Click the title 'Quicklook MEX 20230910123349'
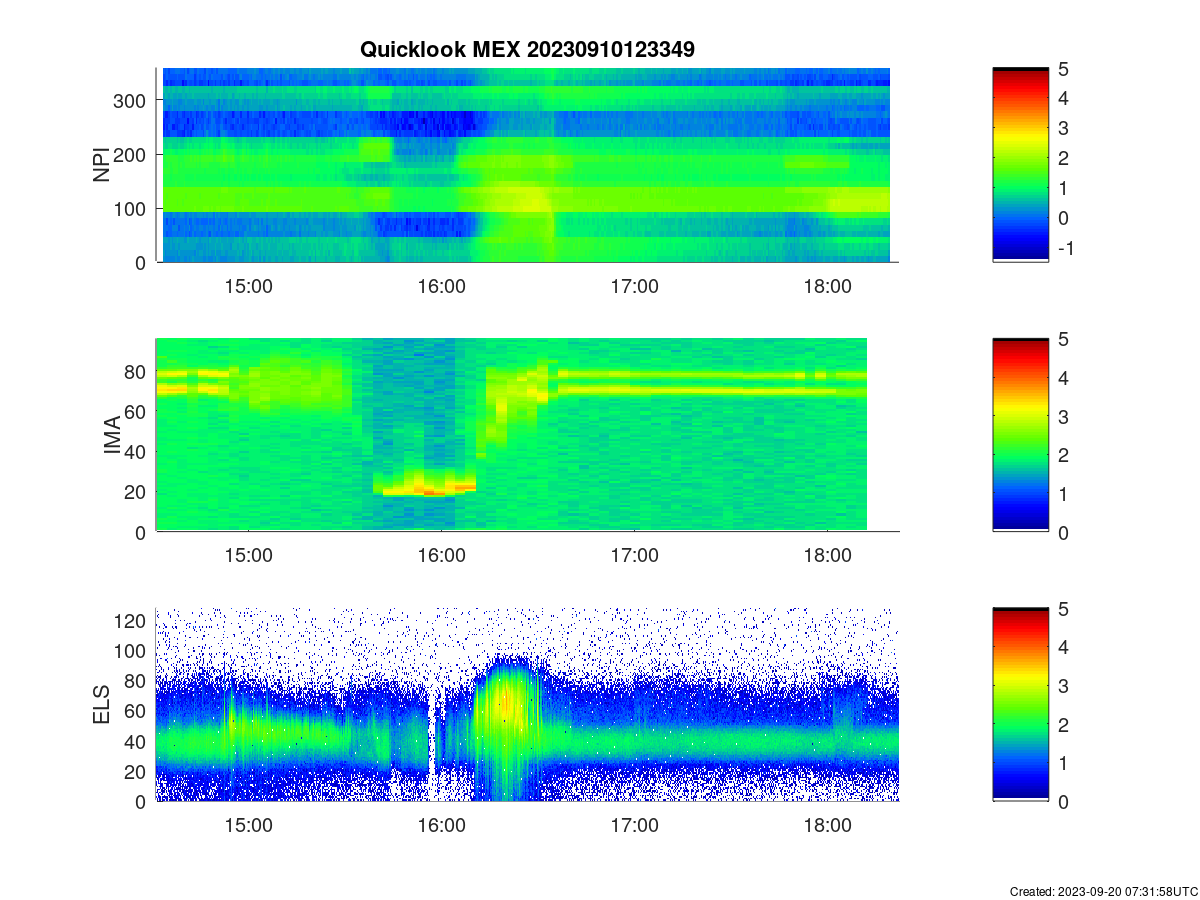 click(527, 49)
